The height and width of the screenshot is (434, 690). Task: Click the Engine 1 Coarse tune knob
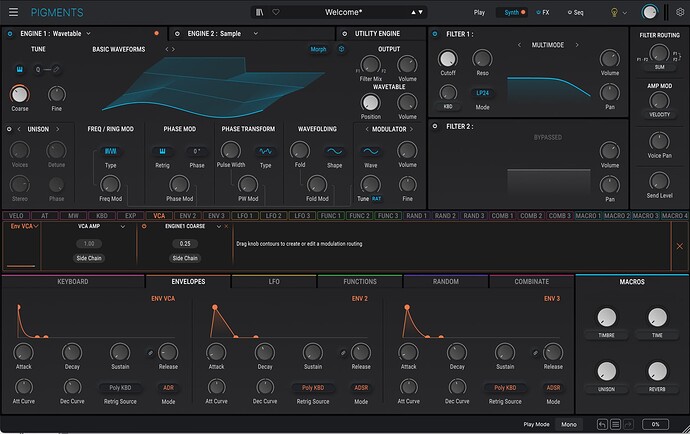point(19,94)
